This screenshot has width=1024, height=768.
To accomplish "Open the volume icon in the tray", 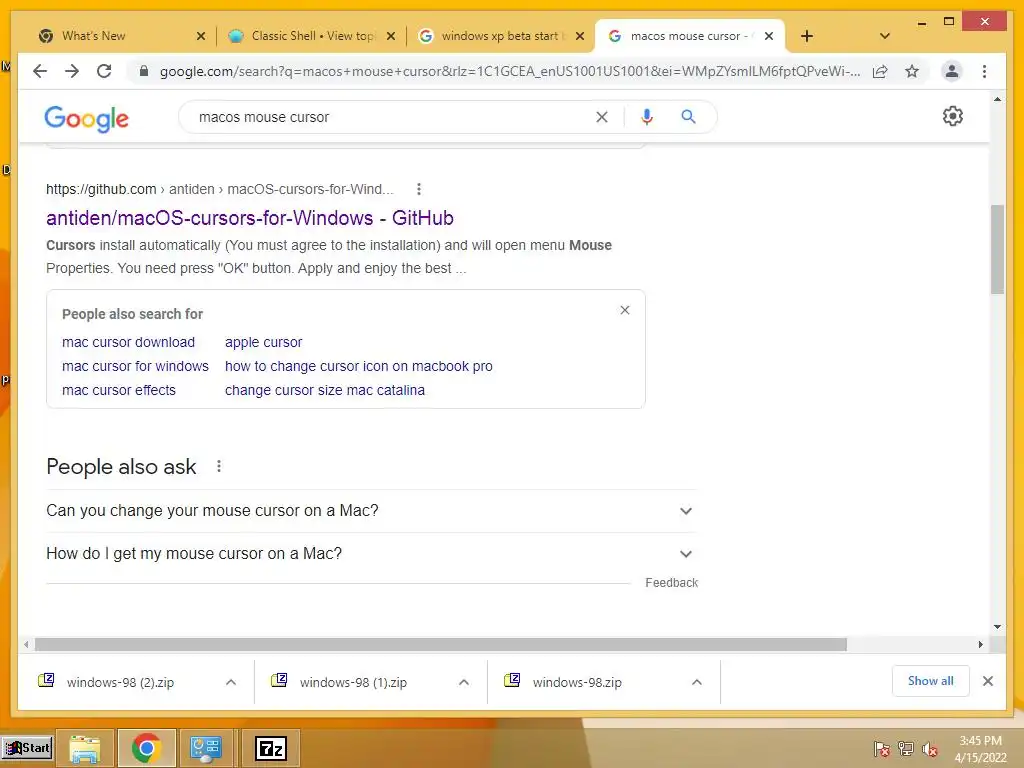I will click(929, 748).
